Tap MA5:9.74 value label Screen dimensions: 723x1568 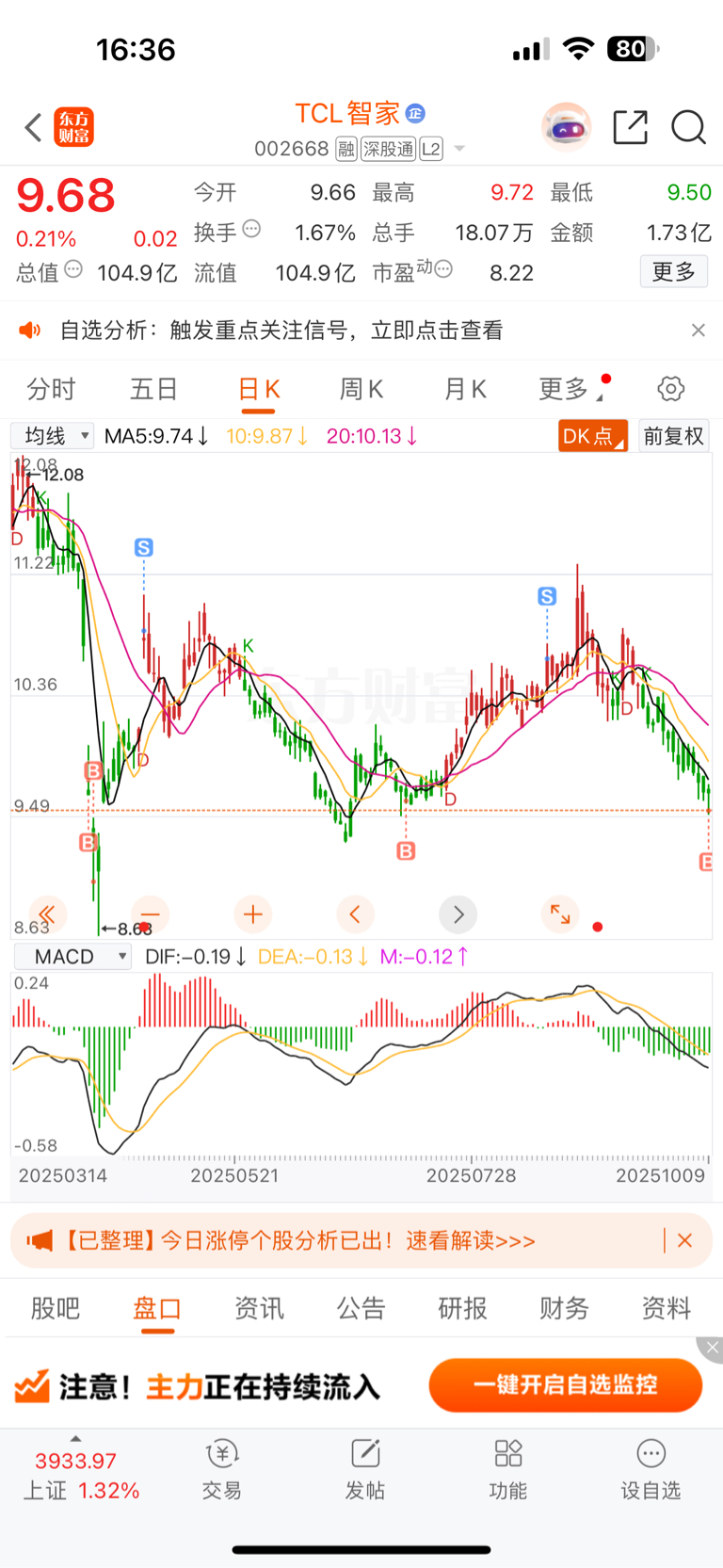[156, 436]
